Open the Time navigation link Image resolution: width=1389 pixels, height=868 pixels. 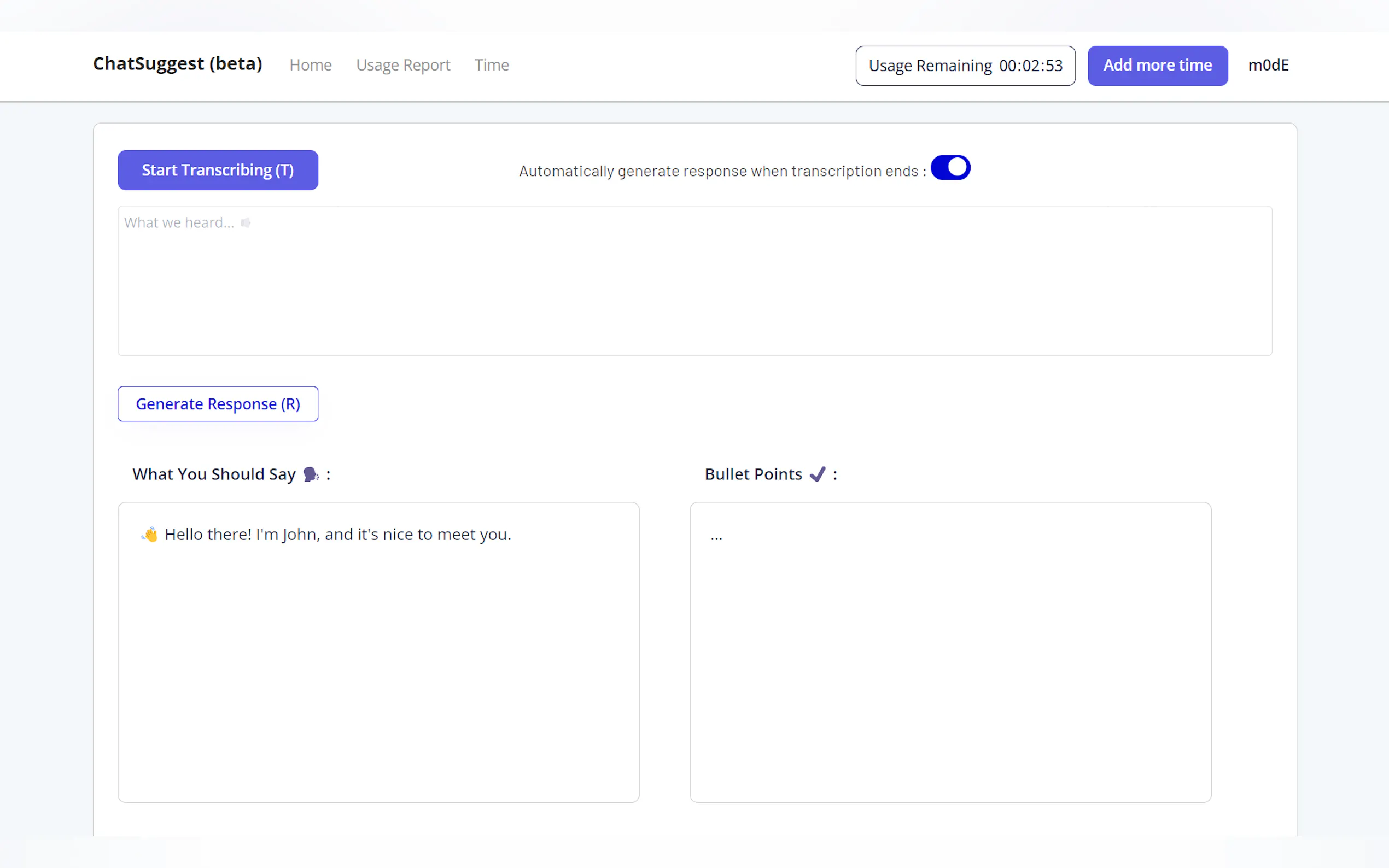(491, 66)
